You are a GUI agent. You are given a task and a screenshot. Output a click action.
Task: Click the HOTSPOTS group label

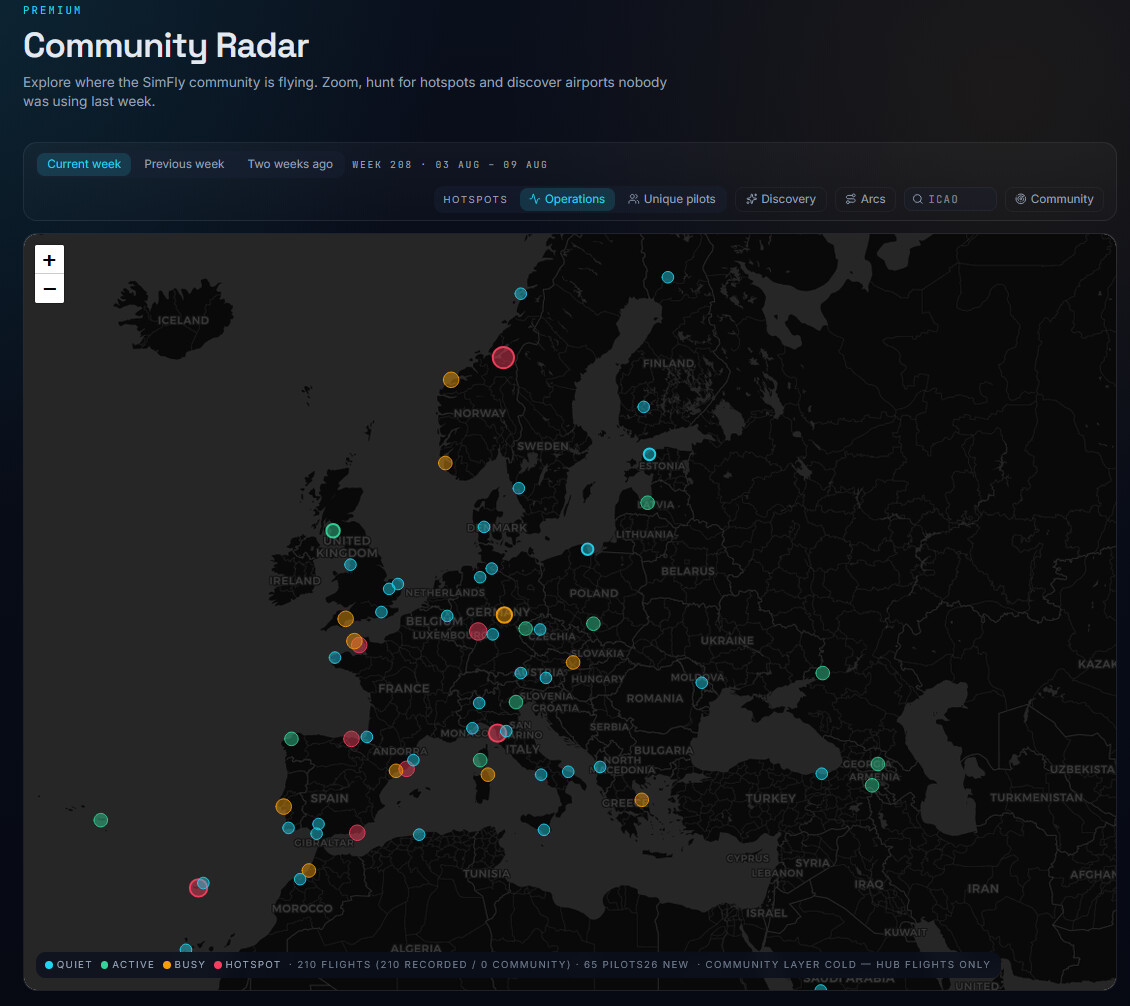pyautogui.click(x=475, y=200)
